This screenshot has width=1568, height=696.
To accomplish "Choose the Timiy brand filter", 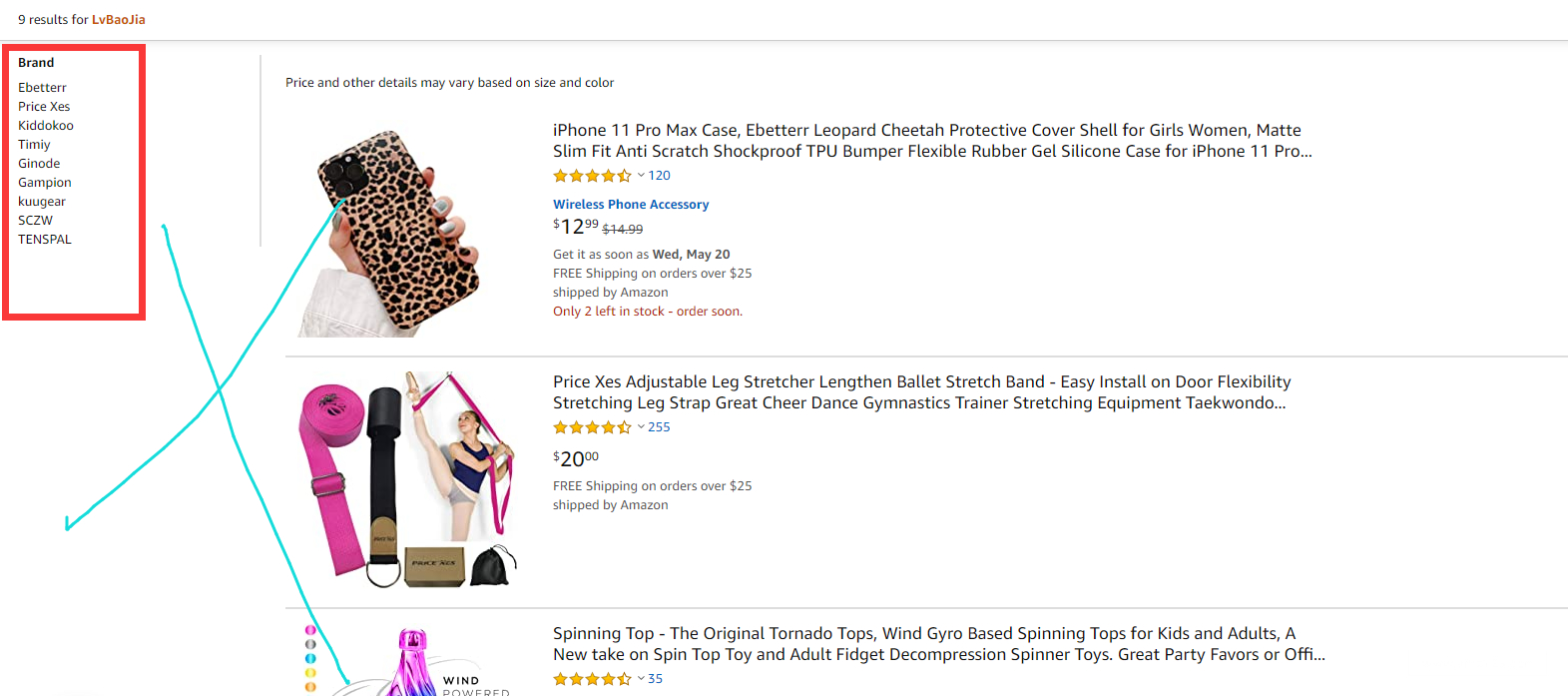I will (x=34, y=145).
